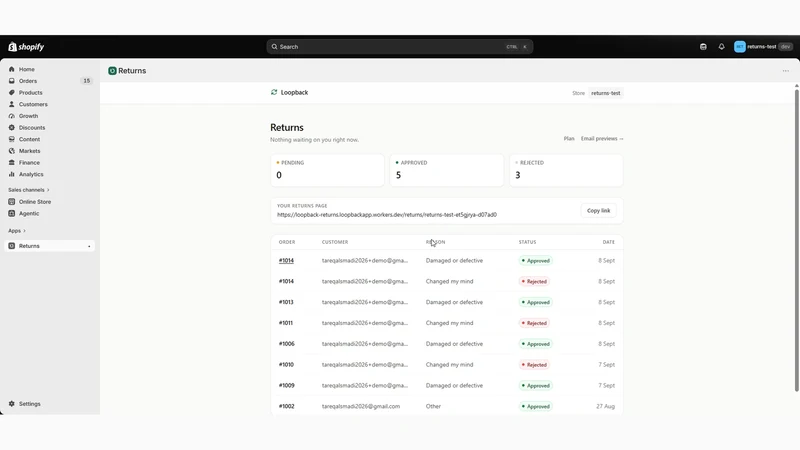The height and width of the screenshot is (450, 800).
Task: Click the returns-test store badge
Action: pyautogui.click(x=606, y=93)
